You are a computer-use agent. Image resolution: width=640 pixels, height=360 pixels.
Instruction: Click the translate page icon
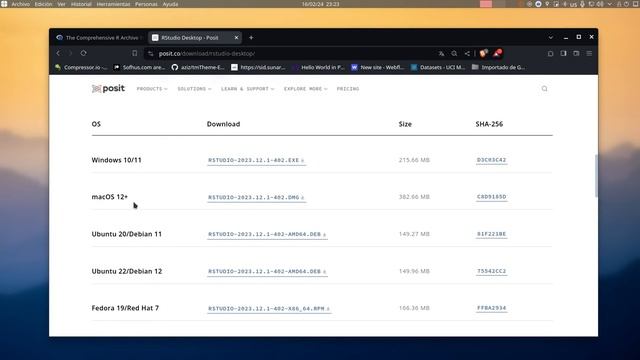441,53
